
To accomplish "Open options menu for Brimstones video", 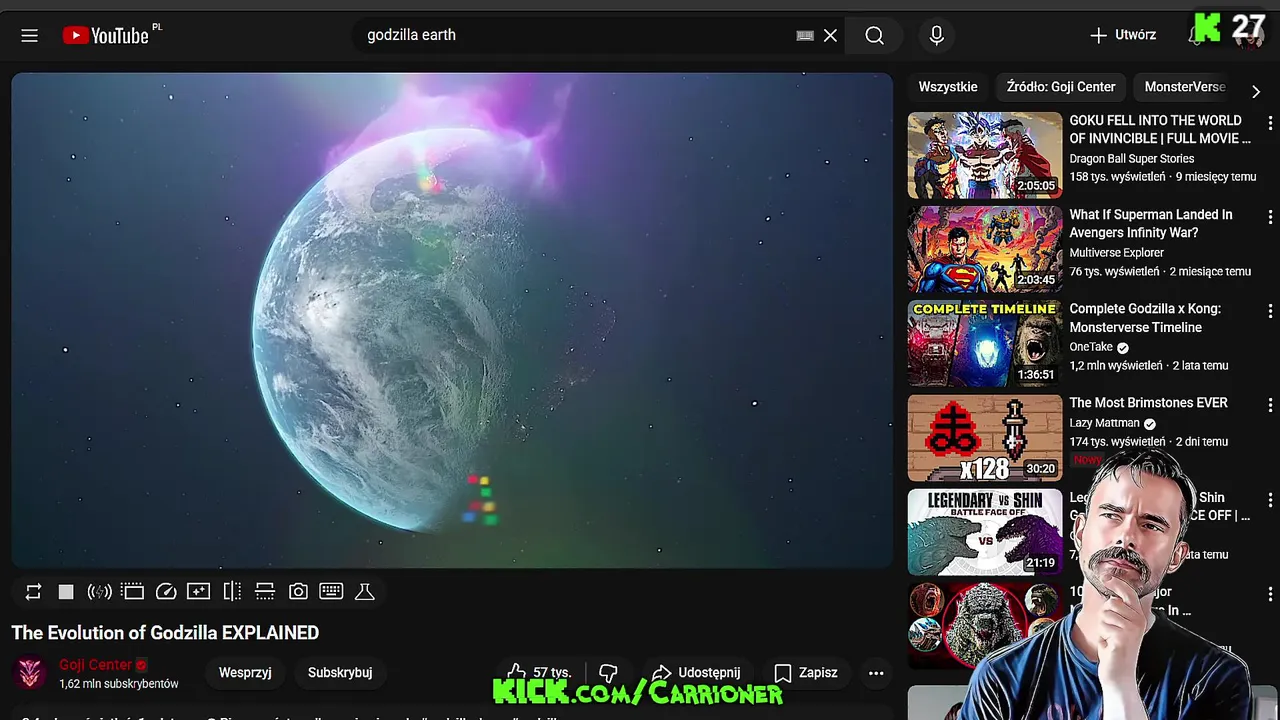I will point(1270,405).
